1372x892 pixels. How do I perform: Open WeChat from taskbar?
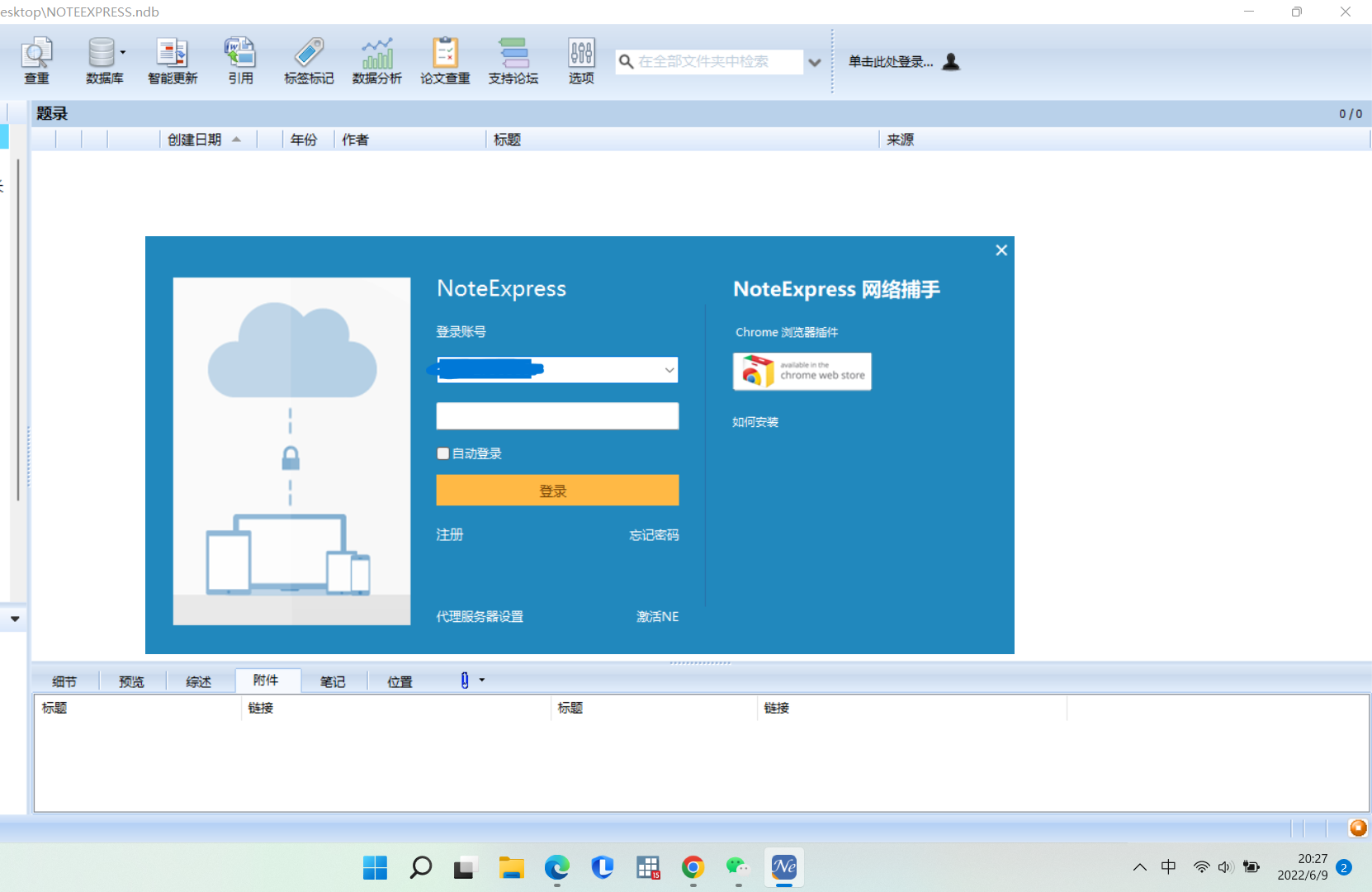tap(737, 867)
